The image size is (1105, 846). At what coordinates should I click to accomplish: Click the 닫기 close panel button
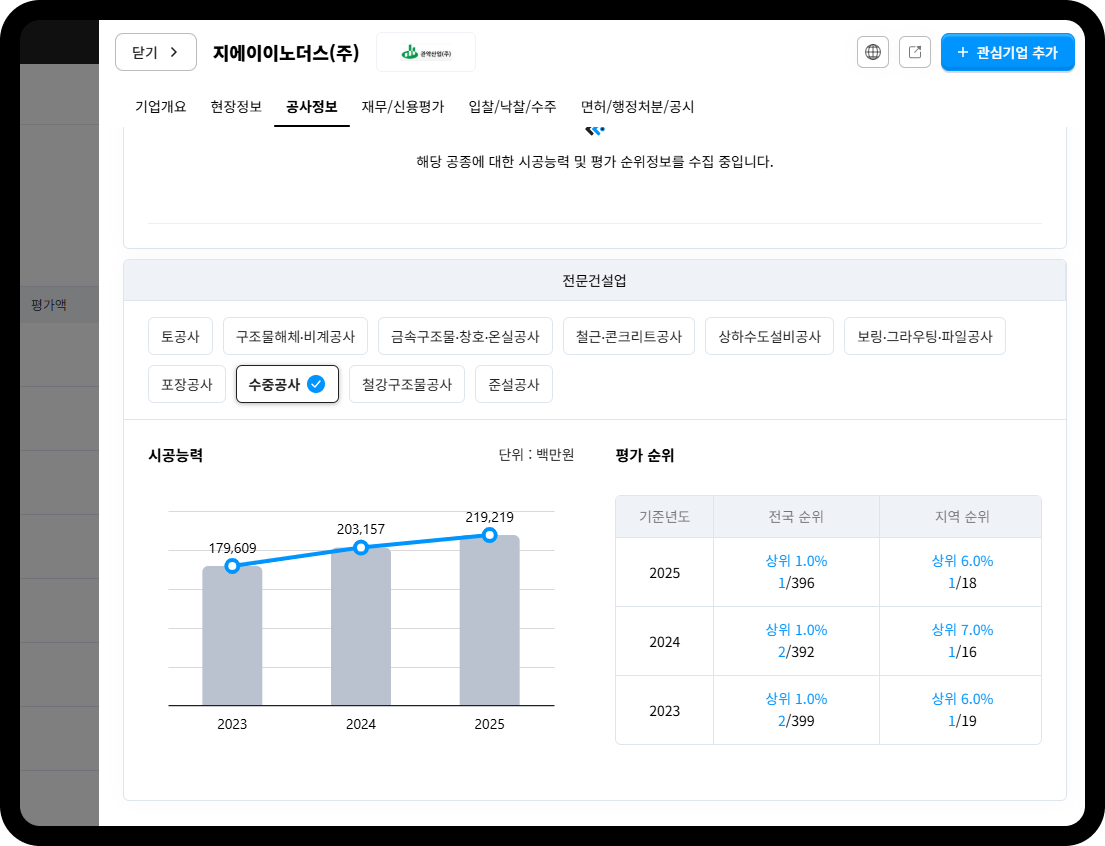pos(156,52)
